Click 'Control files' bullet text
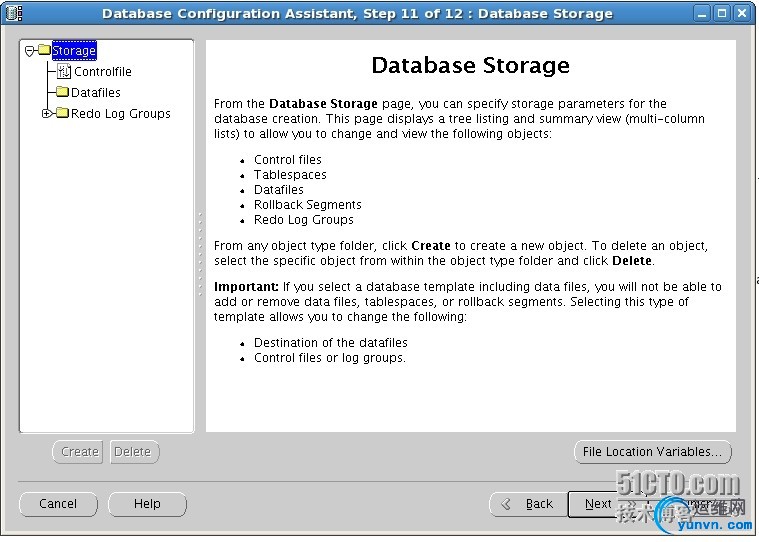The image size is (759, 542). point(288,160)
